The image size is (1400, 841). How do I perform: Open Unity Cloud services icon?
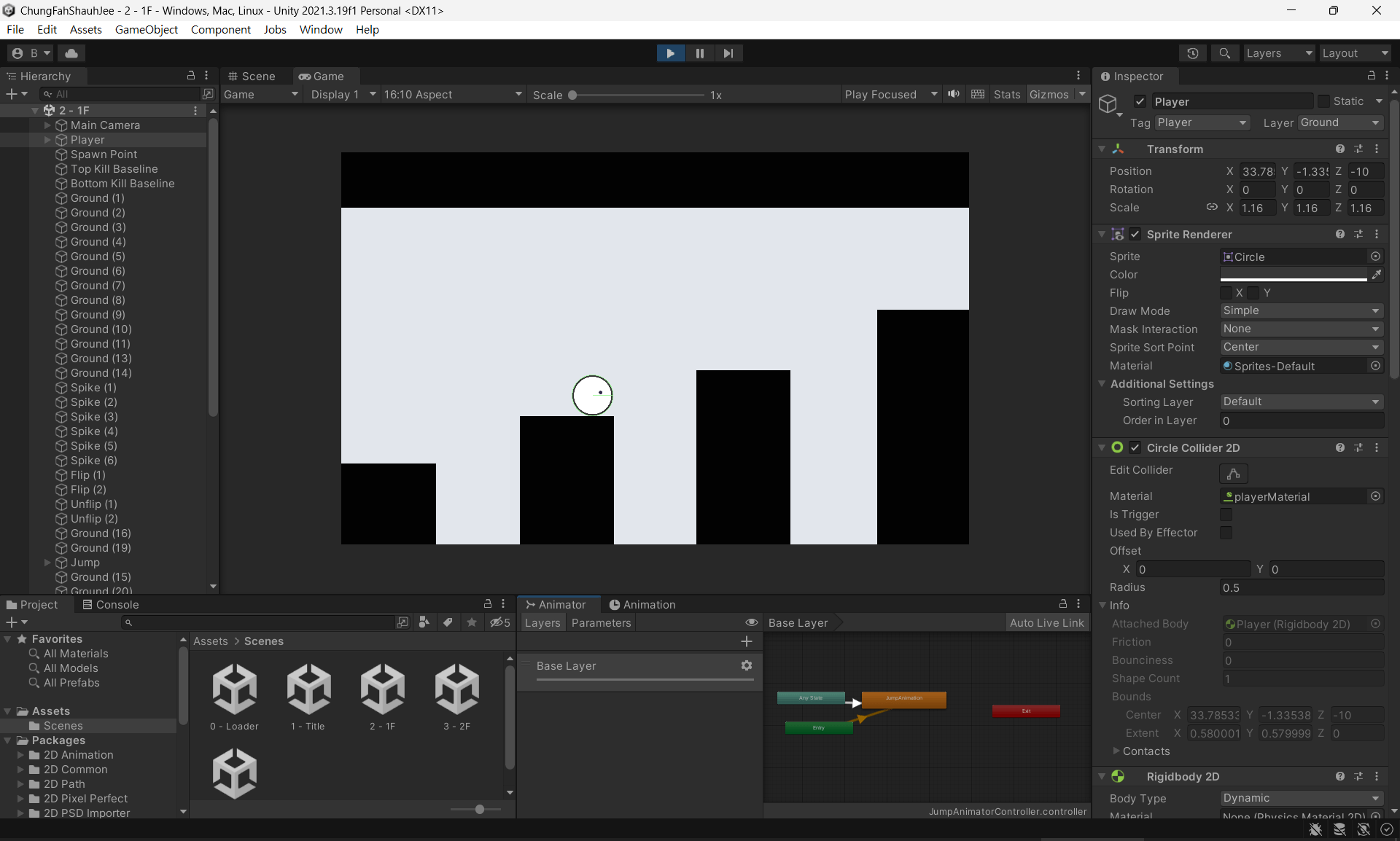[71, 53]
